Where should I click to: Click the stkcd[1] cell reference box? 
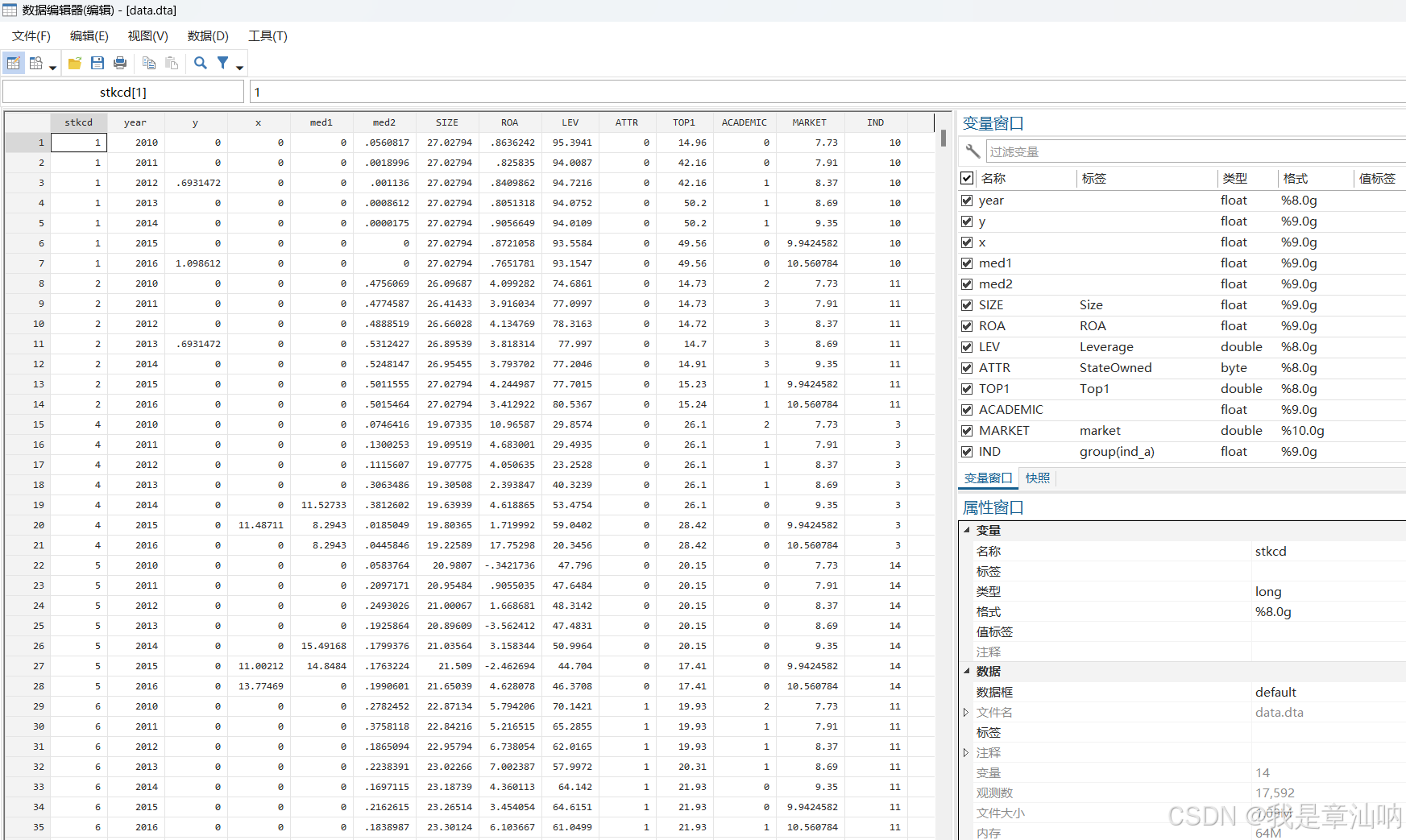[123, 92]
